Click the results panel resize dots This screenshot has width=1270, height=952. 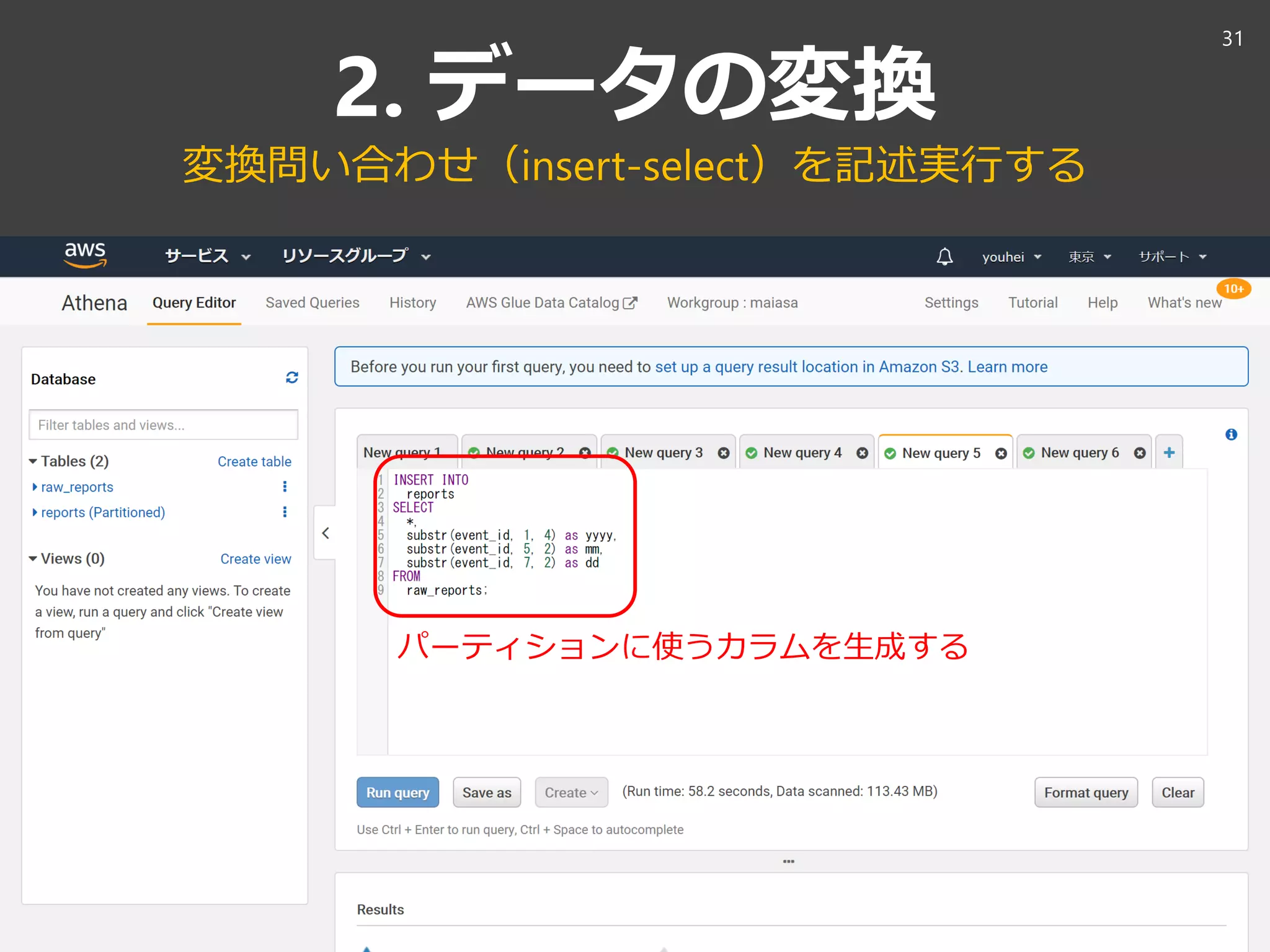click(789, 862)
